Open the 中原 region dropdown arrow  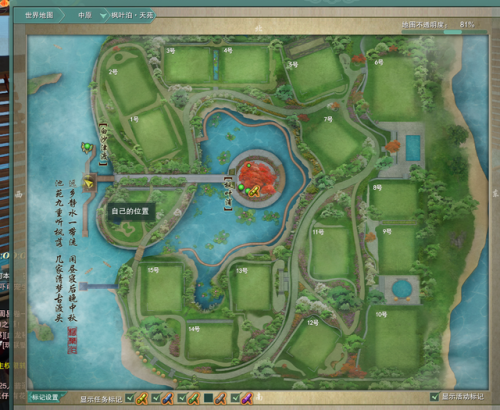pyautogui.click(x=103, y=15)
